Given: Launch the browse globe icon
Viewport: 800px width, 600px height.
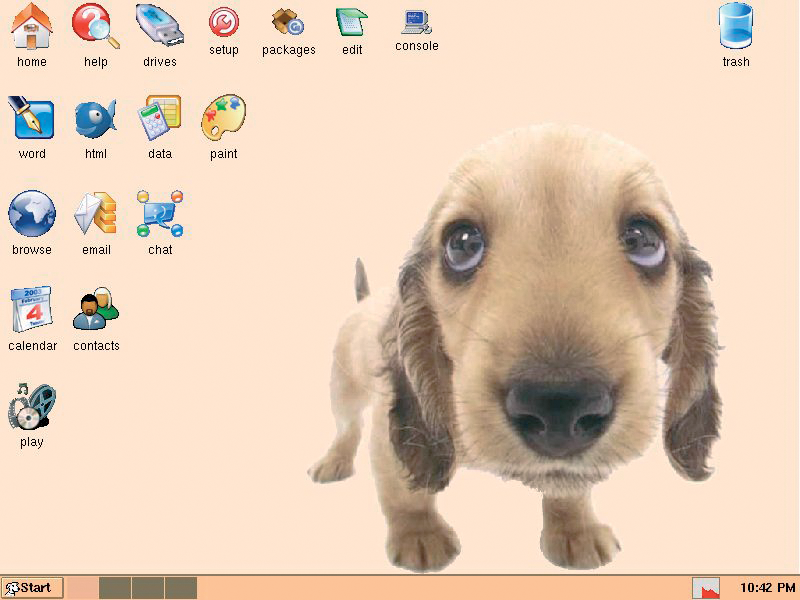Looking at the screenshot, I should [32, 214].
